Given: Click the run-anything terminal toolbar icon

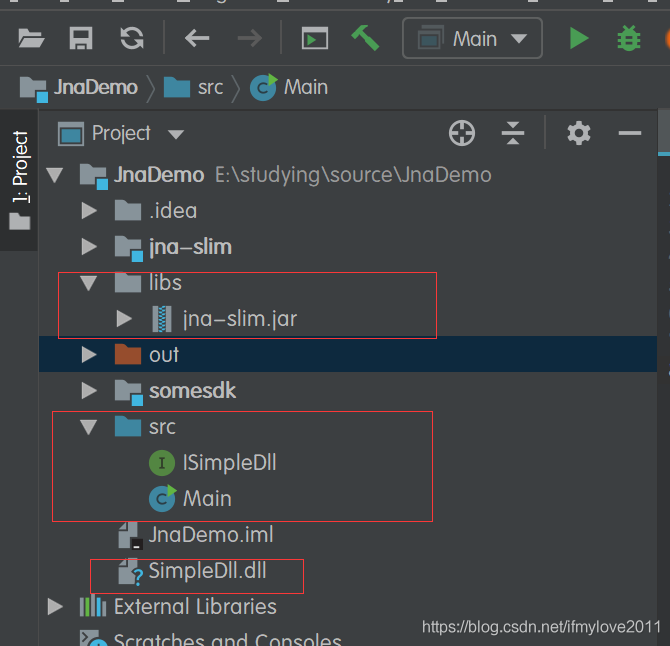Looking at the screenshot, I should [315, 38].
